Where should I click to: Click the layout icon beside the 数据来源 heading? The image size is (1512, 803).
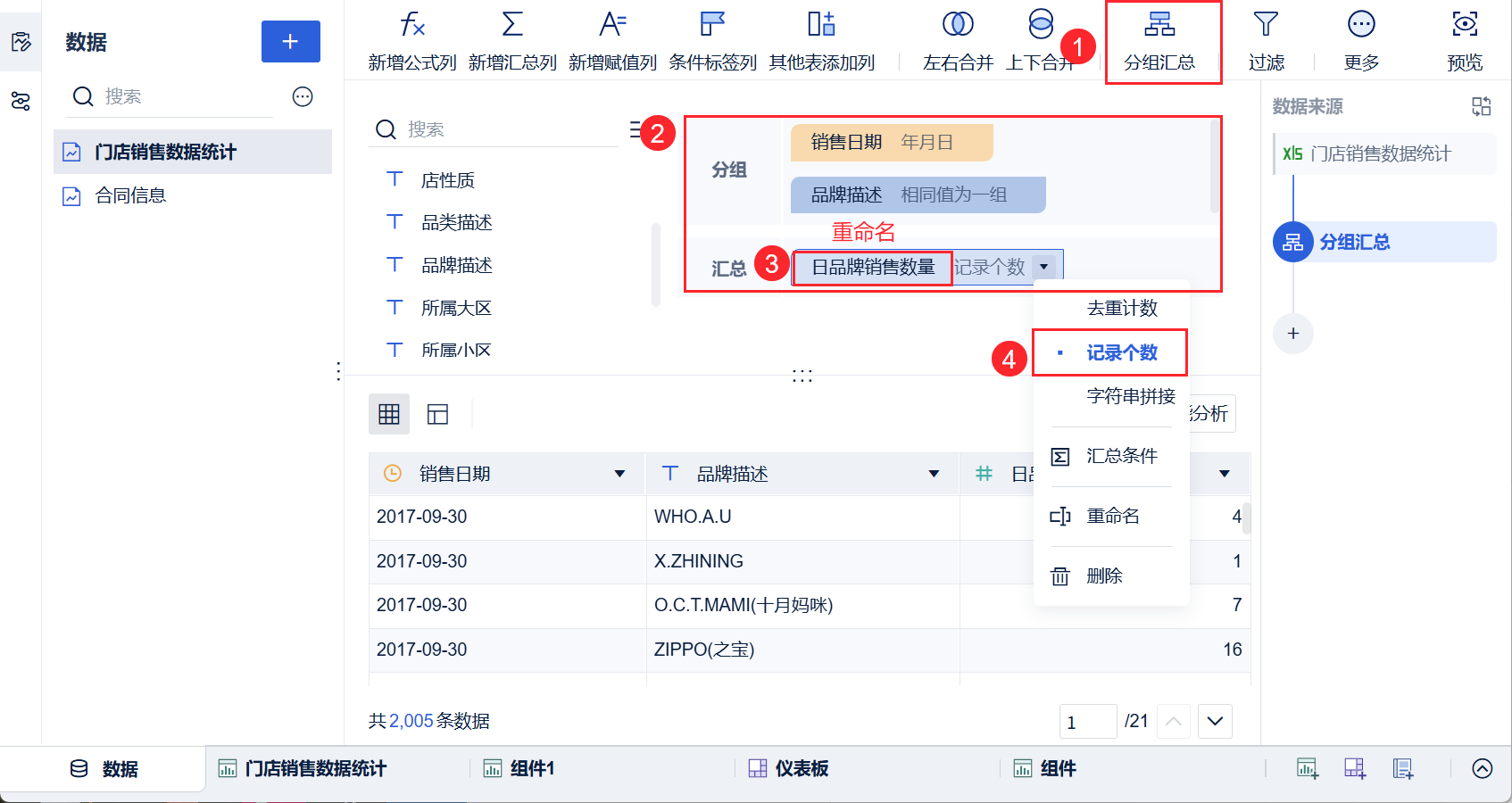1481,107
